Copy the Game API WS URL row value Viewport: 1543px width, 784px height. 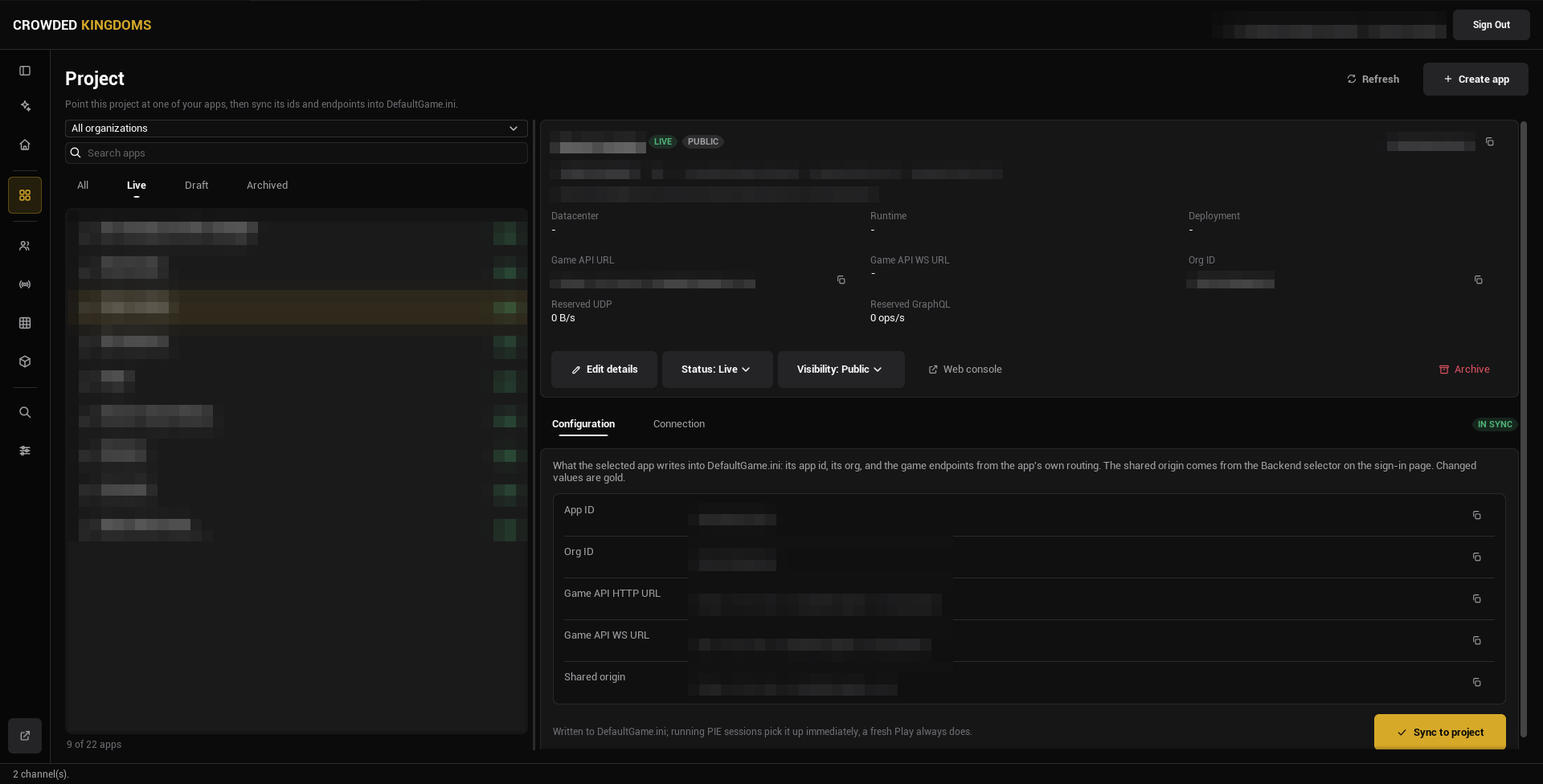pos(1476,640)
